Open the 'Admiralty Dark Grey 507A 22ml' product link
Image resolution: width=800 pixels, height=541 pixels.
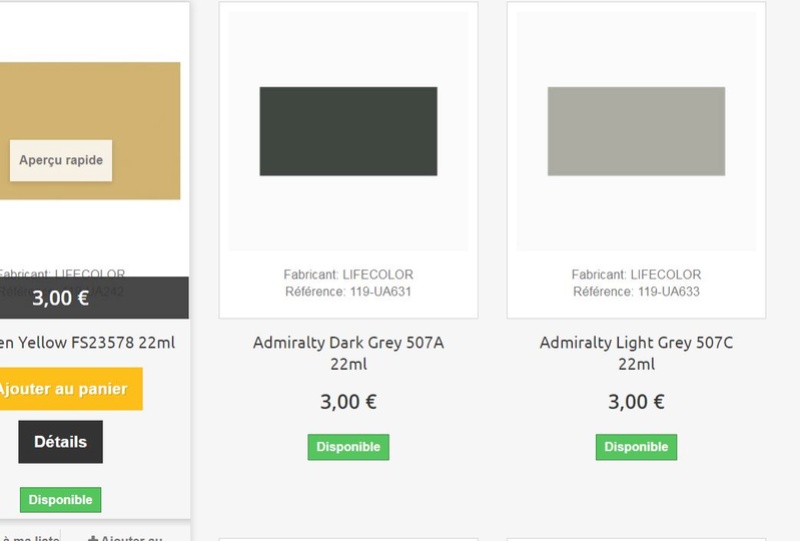tap(348, 353)
